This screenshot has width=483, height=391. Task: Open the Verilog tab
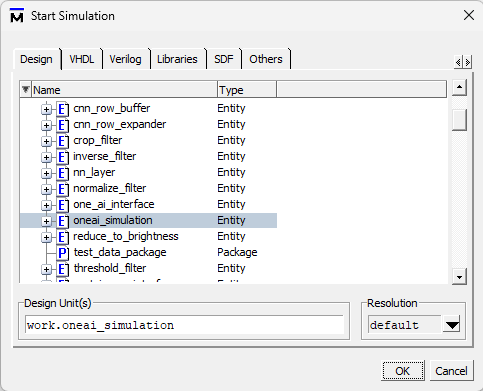point(125,59)
